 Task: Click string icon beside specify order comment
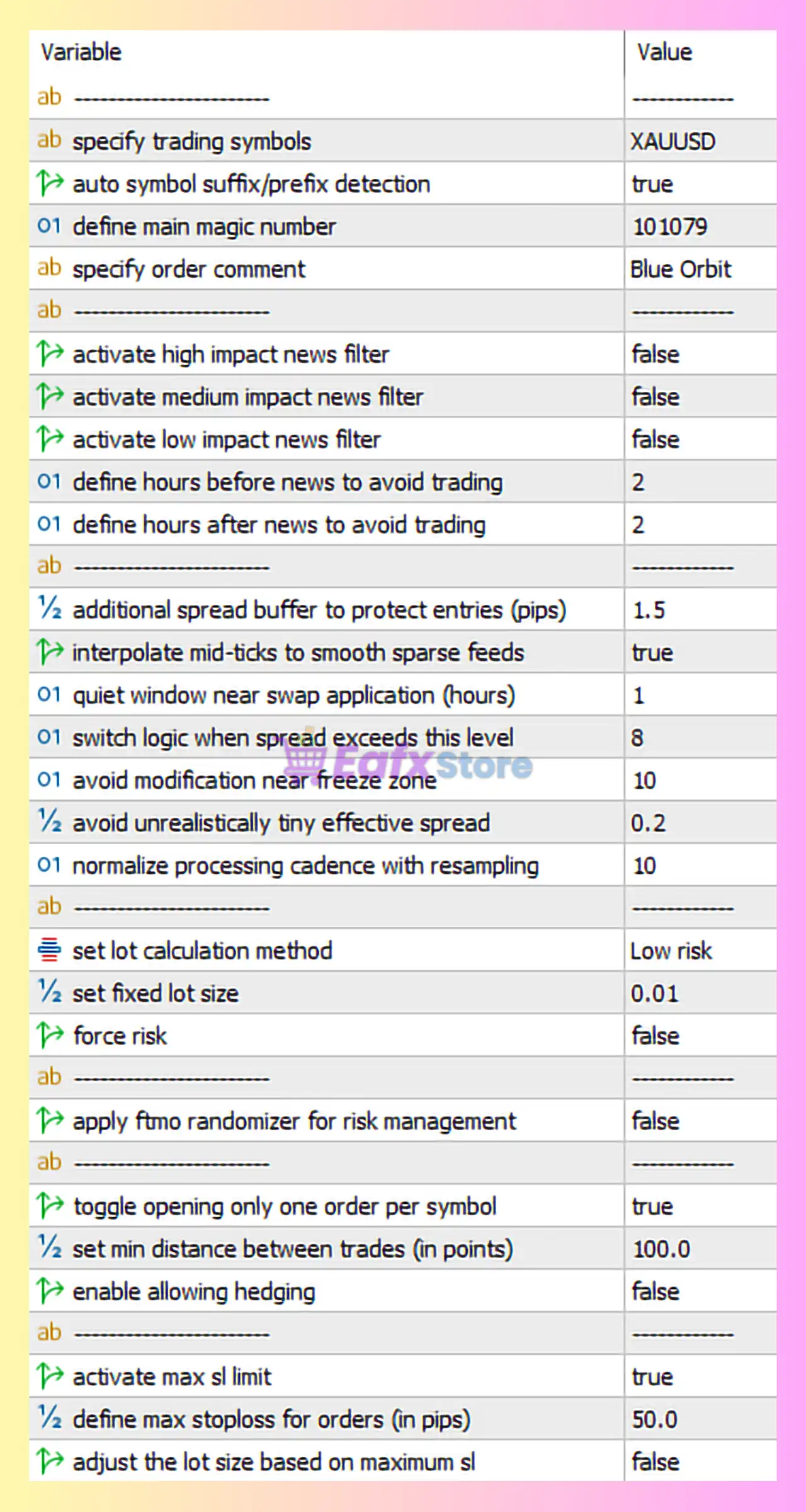(x=49, y=268)
